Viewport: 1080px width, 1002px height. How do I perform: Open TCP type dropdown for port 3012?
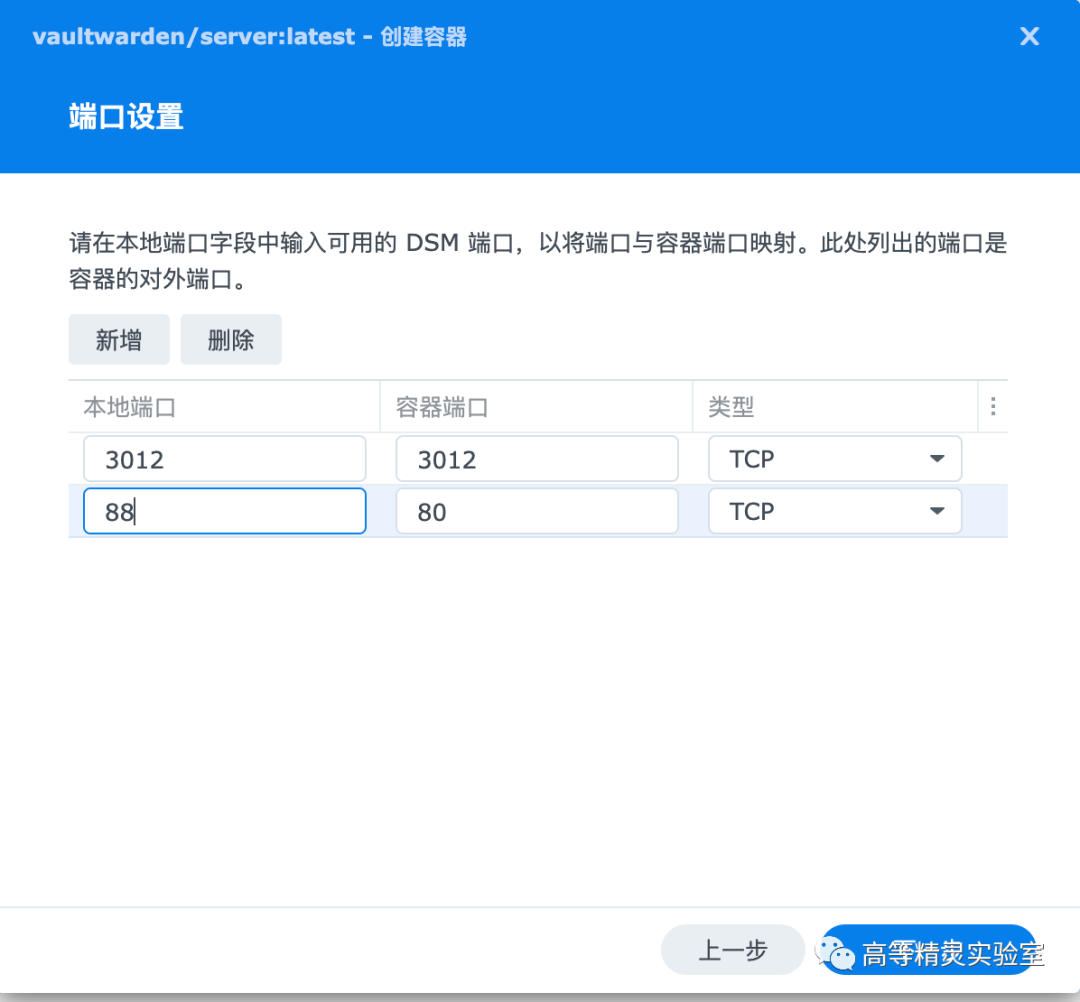[835, 459]
